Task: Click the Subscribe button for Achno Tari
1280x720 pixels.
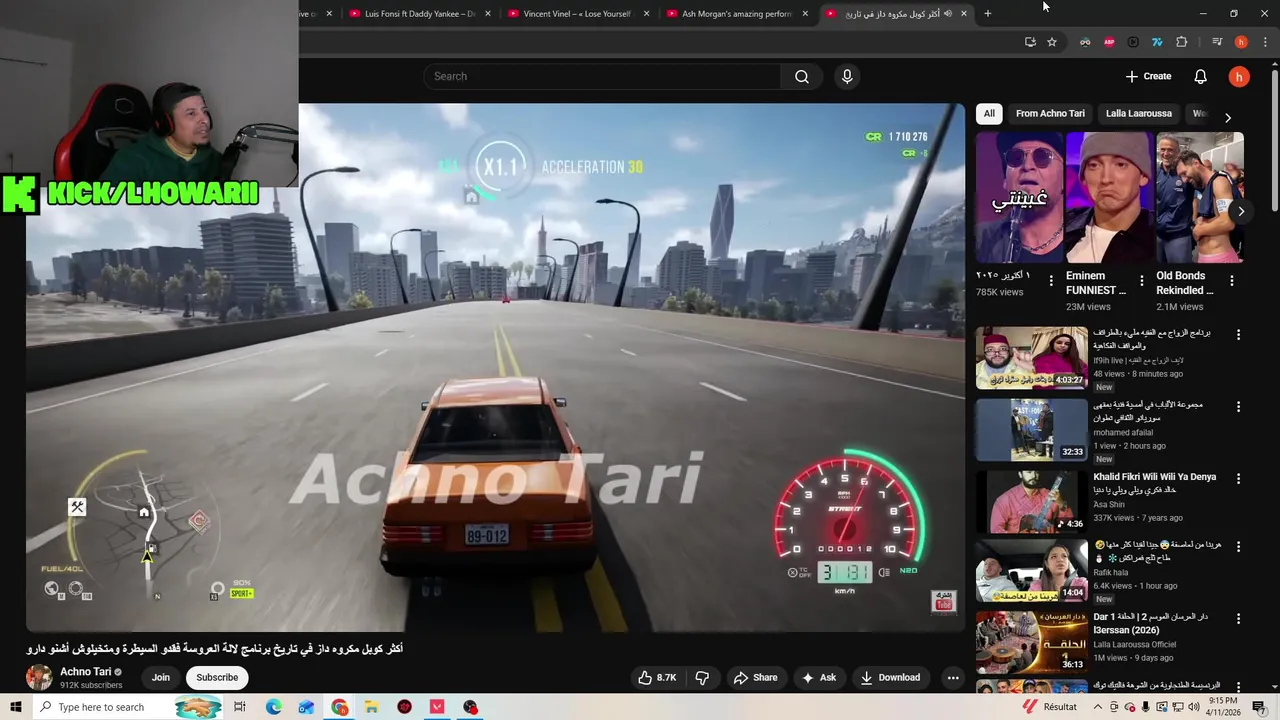Action: click(217, 677)
